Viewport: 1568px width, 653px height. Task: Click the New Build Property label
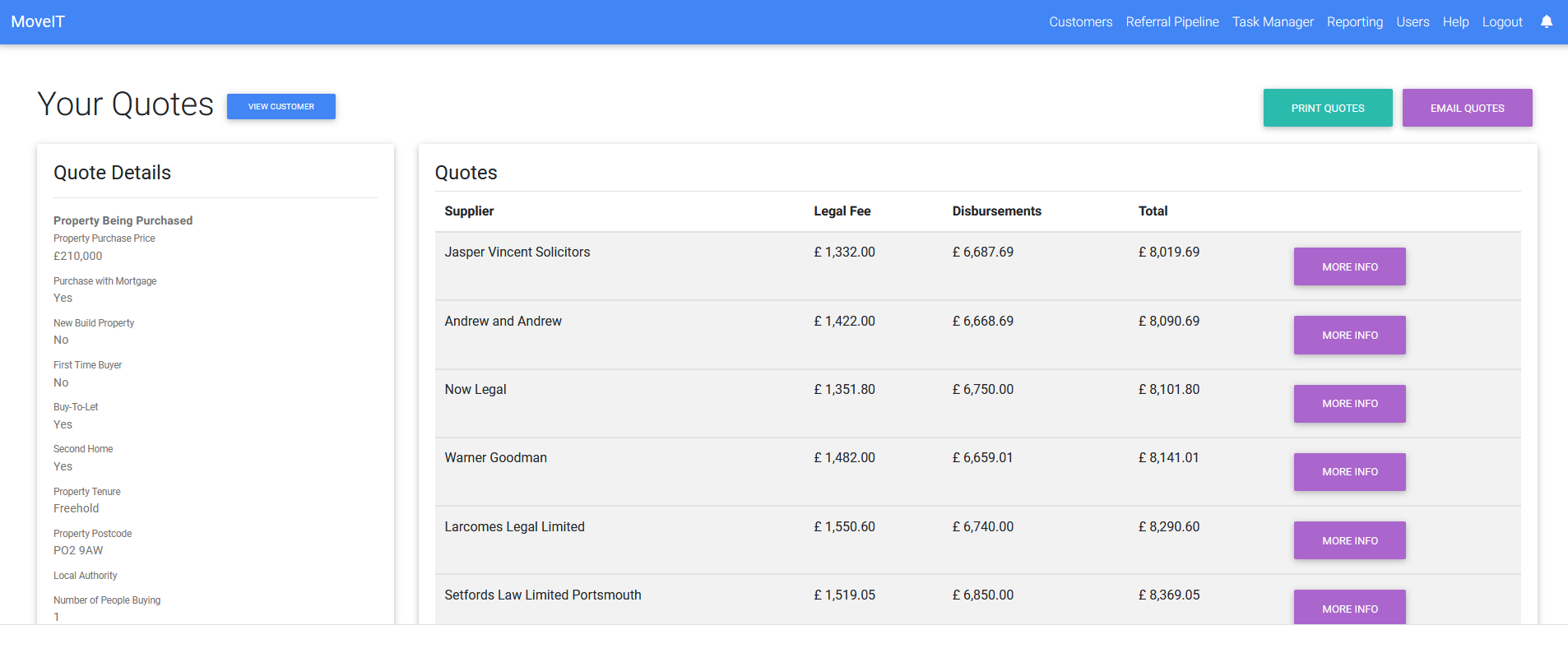[x=94, y=323]
